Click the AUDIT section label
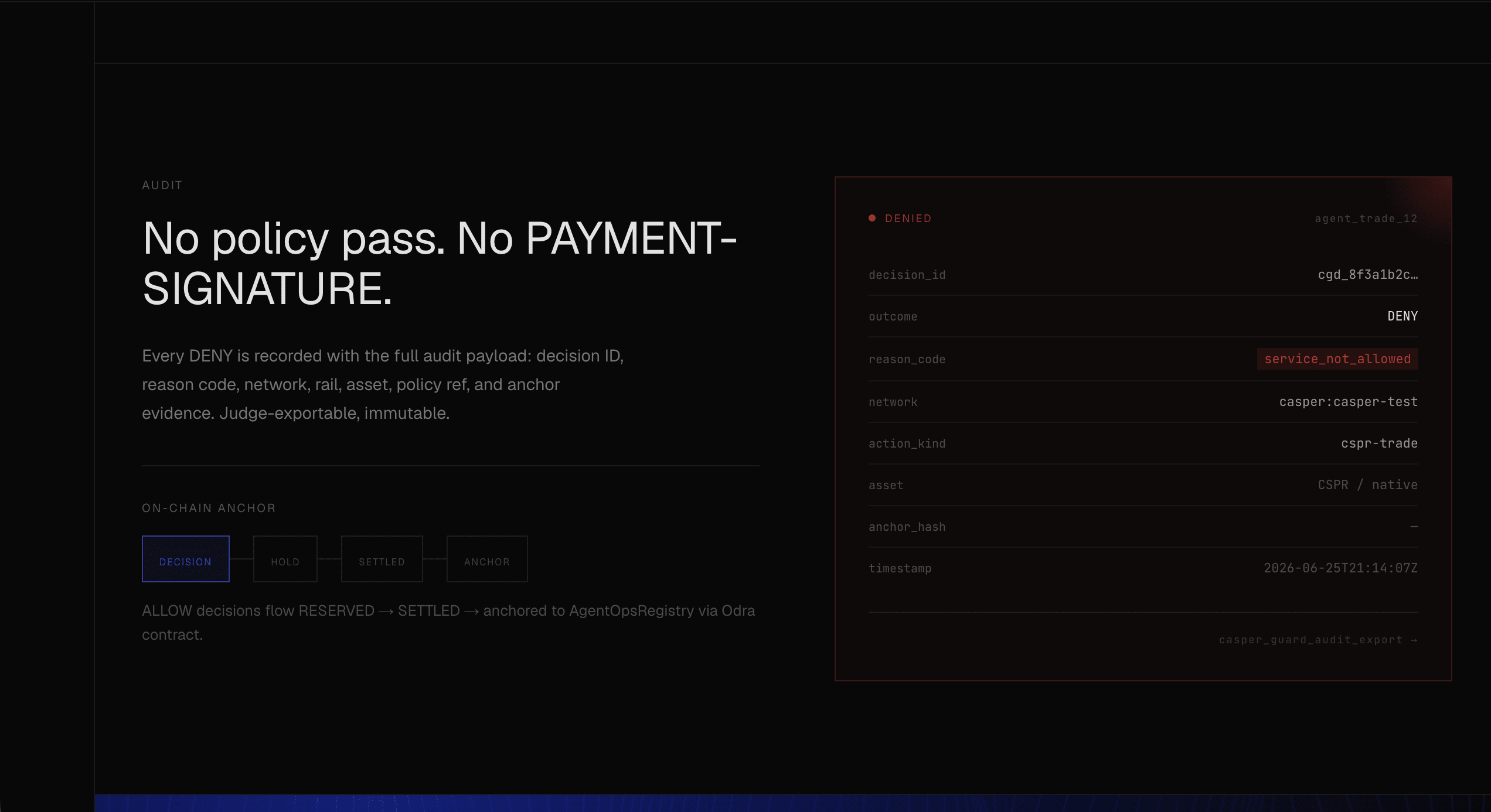Screen dimensions: 1491x812 pyautogui.click(x=162, y=185)
